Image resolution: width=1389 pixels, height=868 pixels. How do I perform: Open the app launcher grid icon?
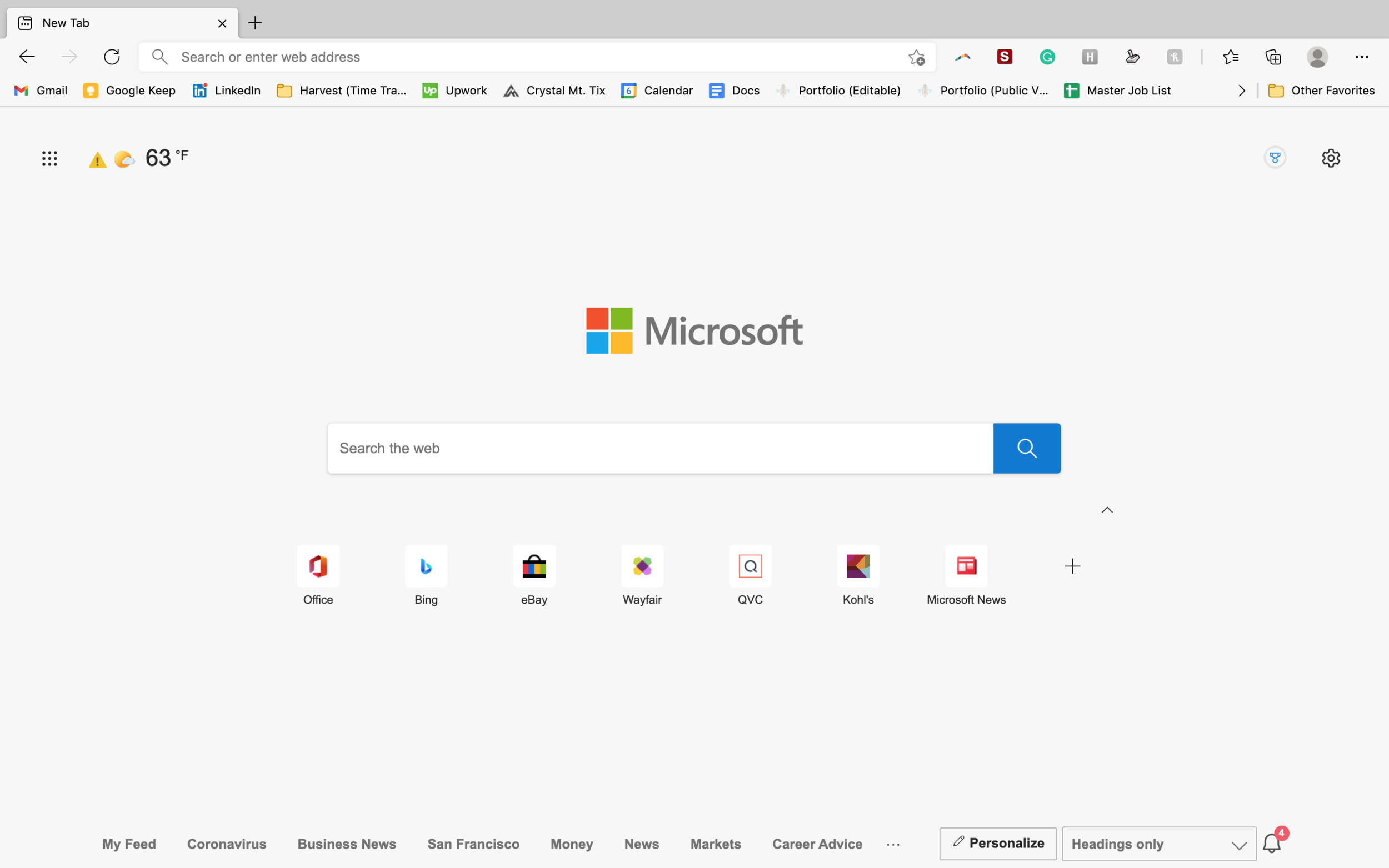(50, 158)
